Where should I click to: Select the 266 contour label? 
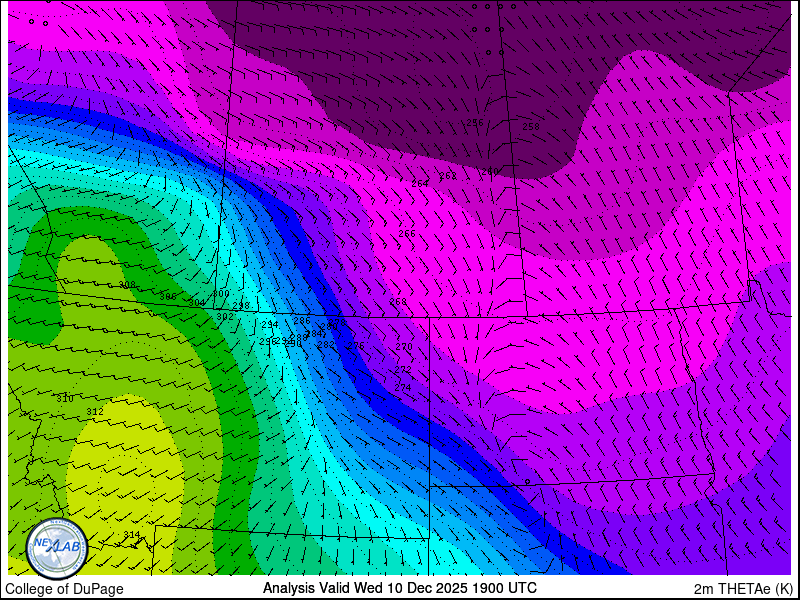click(x=407, y=234)
